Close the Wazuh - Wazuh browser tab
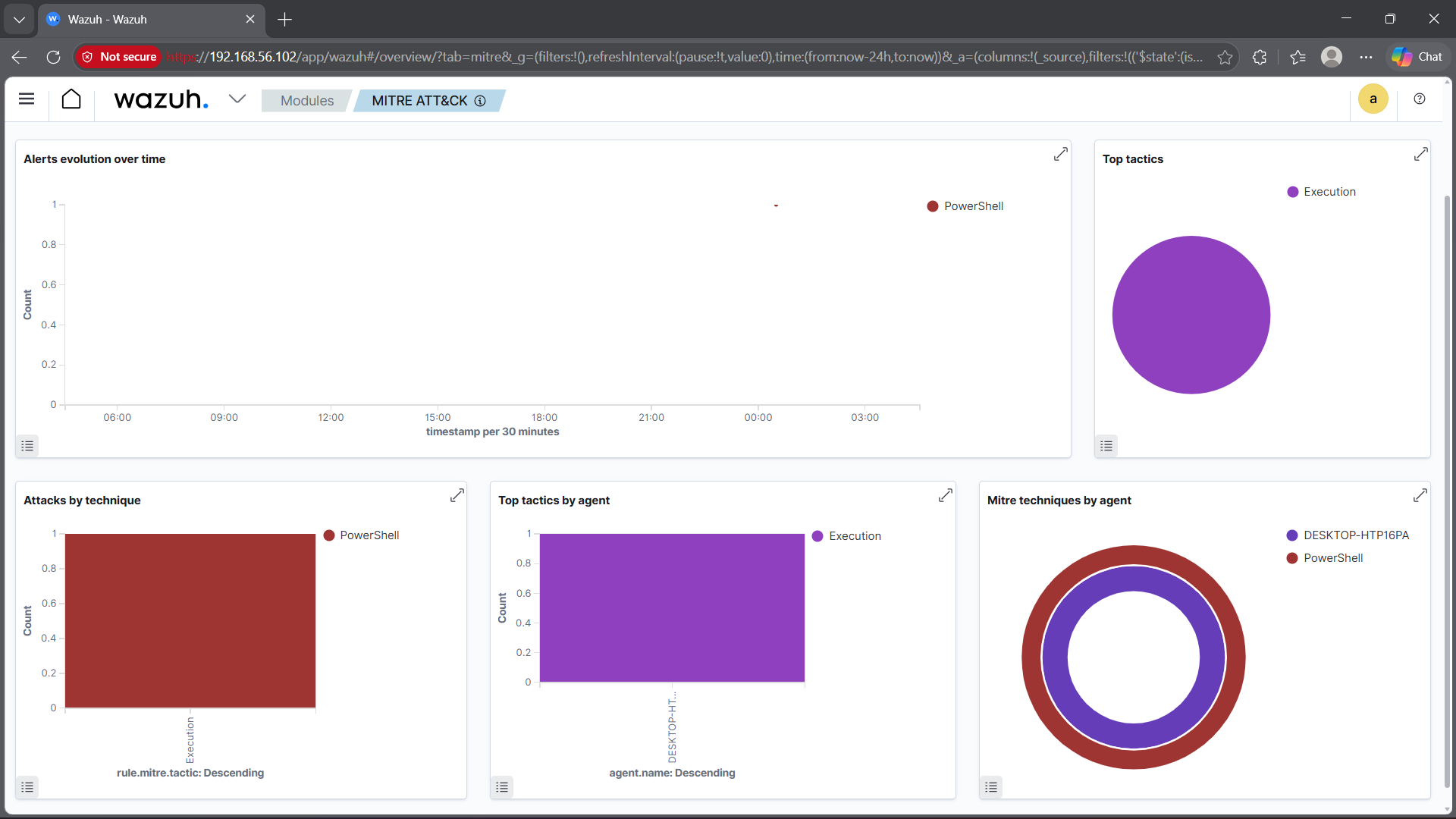This screenshot has height=819, width=1456. pos(250,20)
